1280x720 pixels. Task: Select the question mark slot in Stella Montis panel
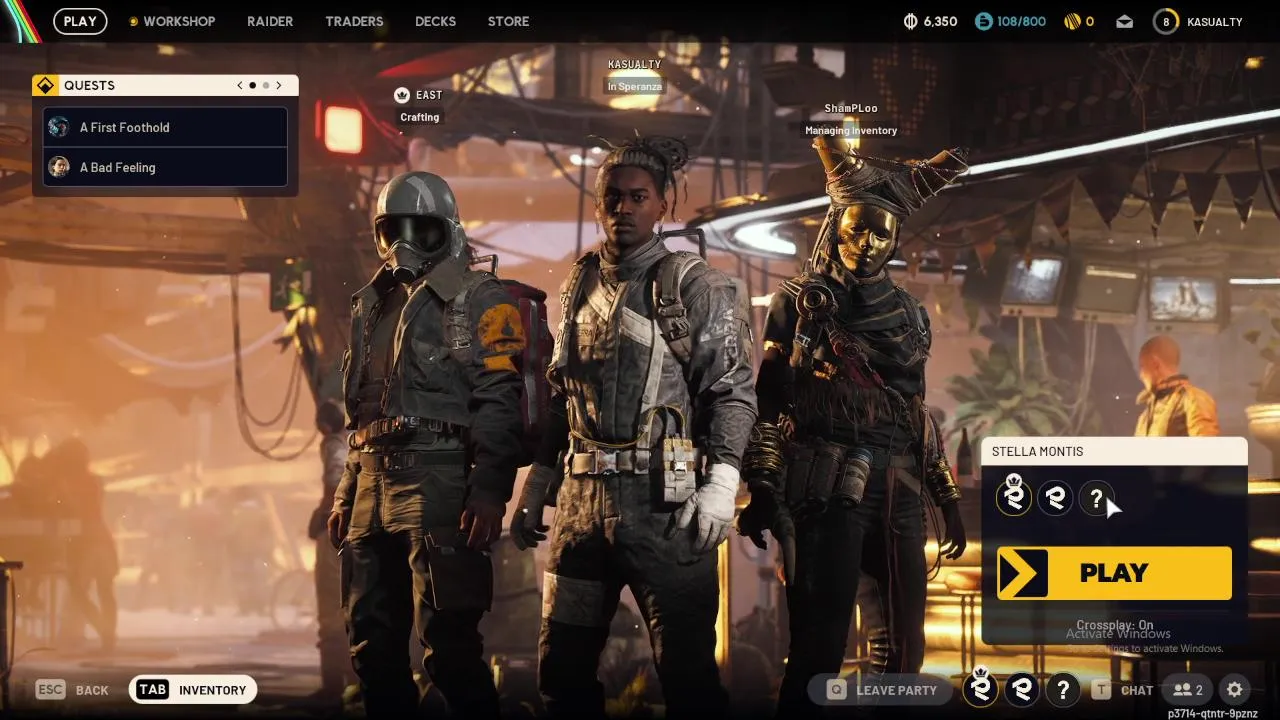(1096, 498)
